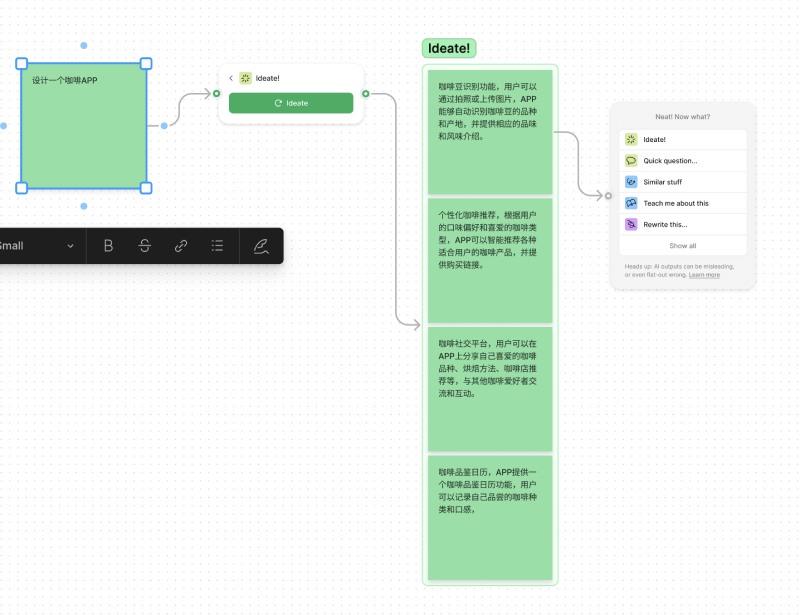Viewport: 800px width, 615px height.
Task: Open the Learn more link
Action: (x=704, y=275)
